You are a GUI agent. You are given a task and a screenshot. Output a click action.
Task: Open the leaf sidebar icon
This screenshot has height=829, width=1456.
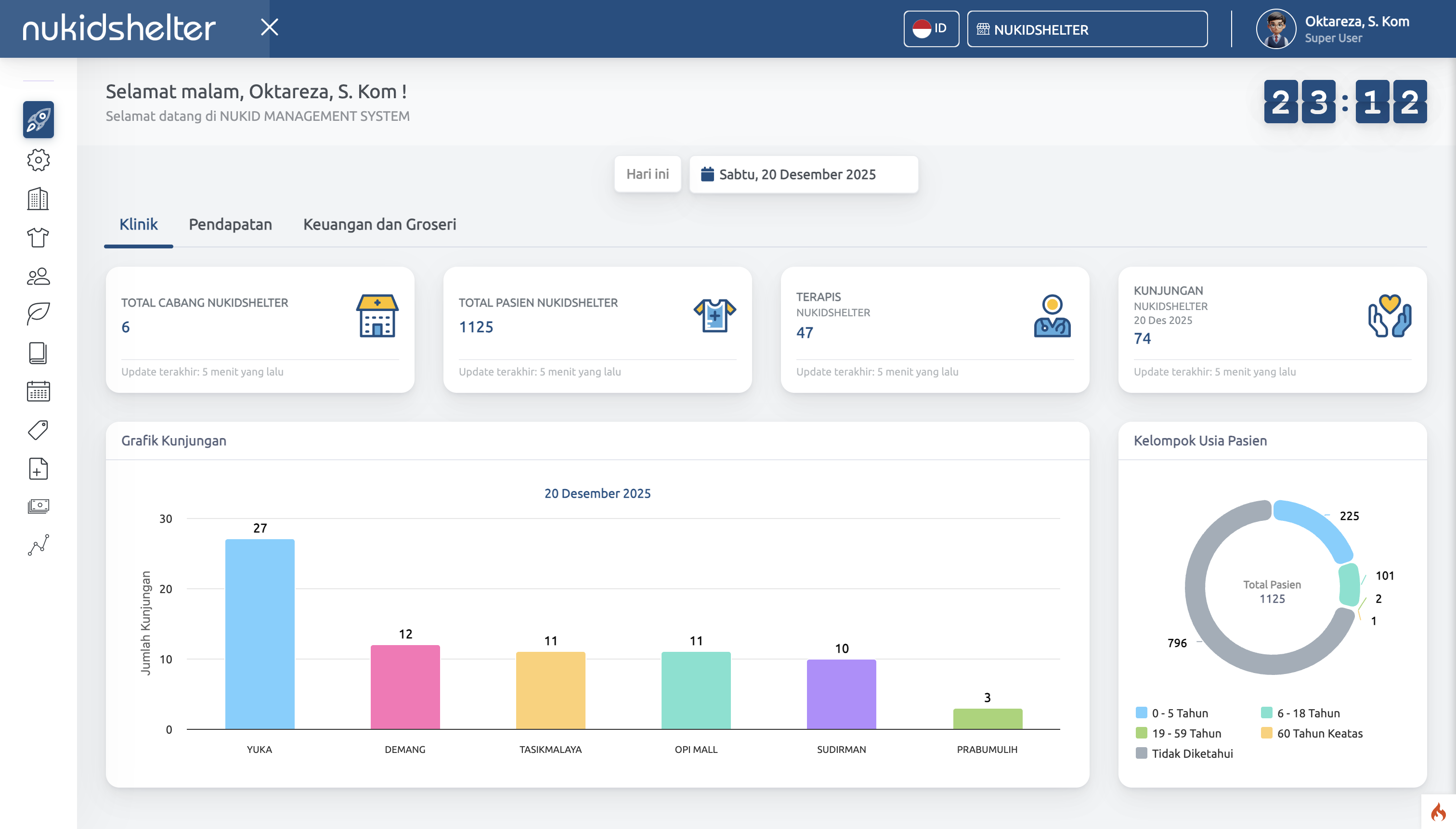pyautogui.click(x=38, y=314)
